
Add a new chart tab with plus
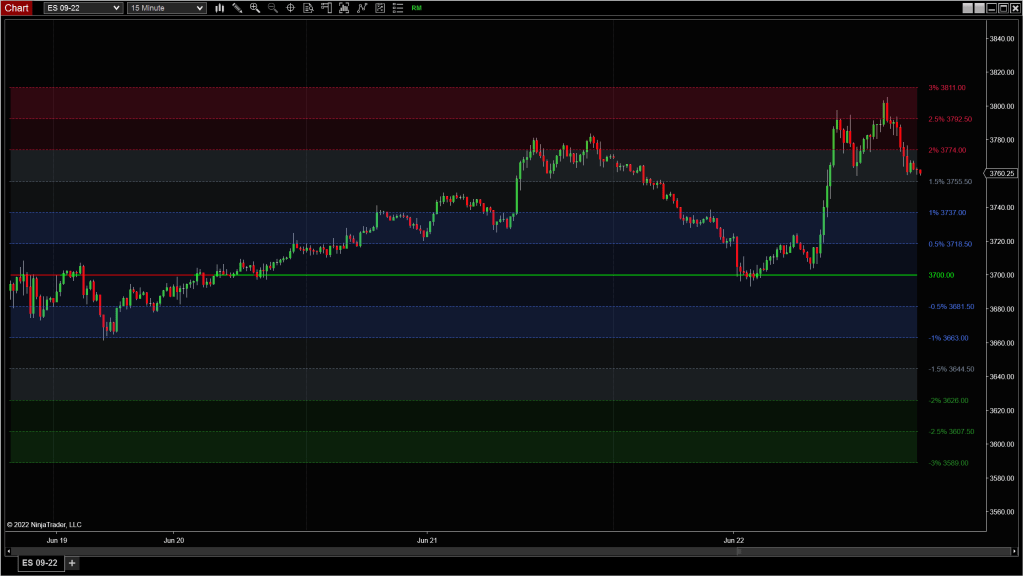pos(72,563)
